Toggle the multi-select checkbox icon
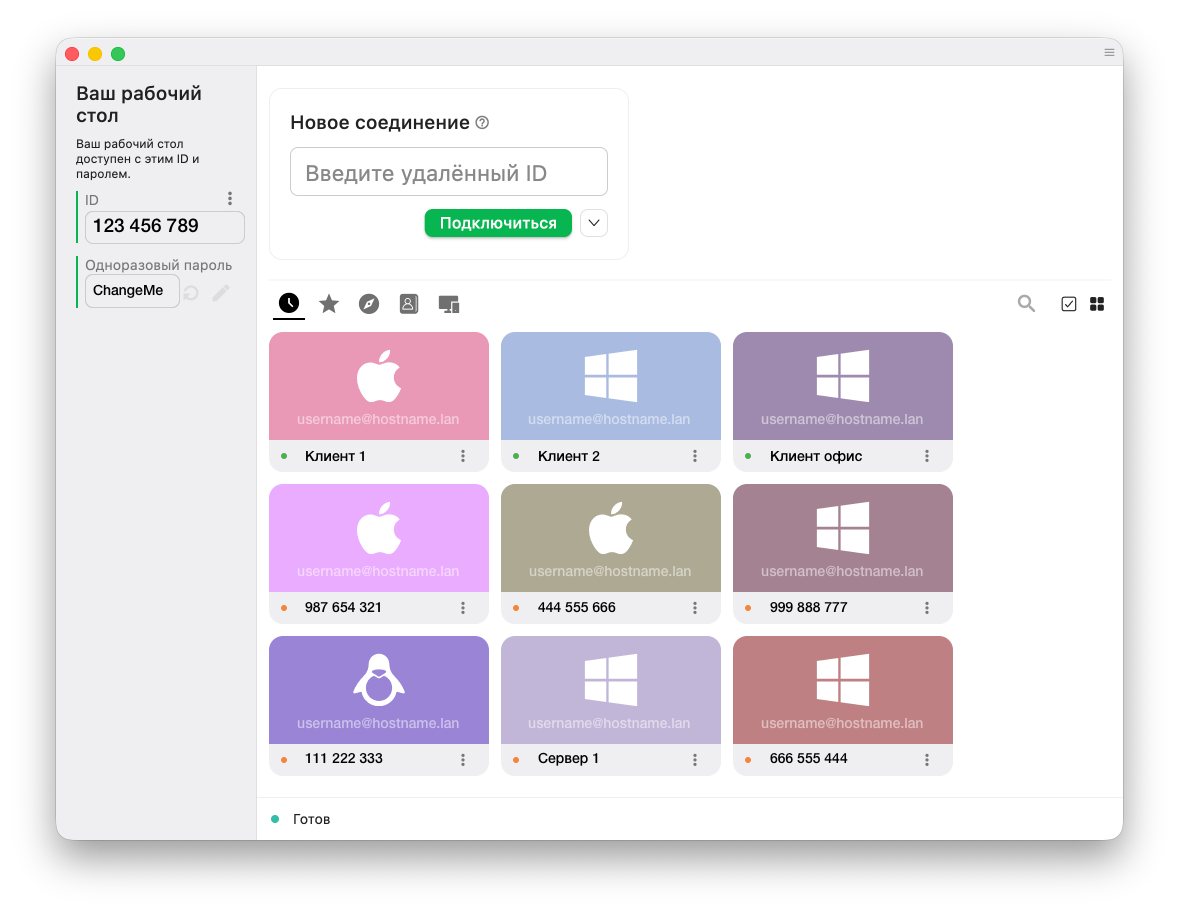 point(1068,304)
